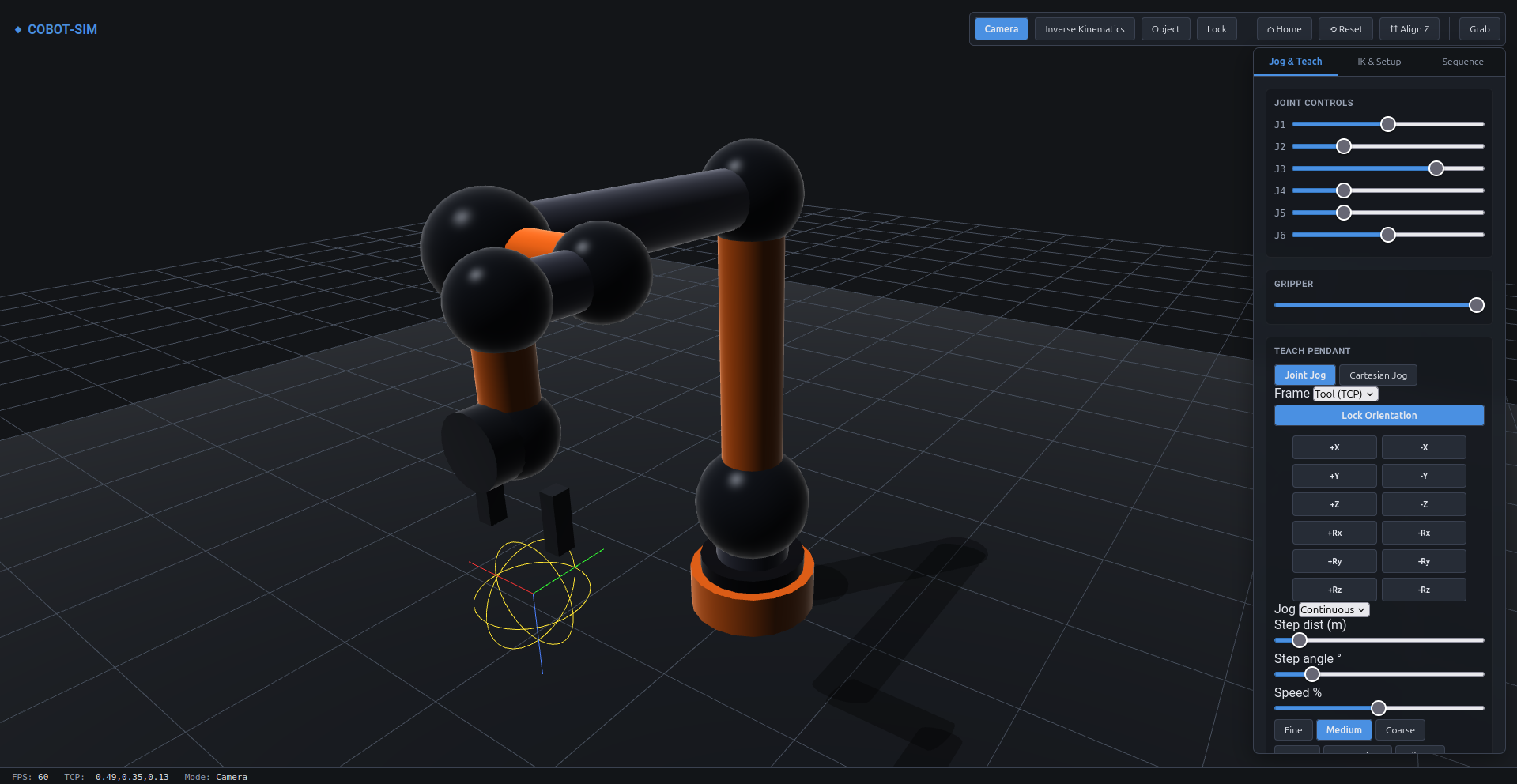1517x784 pixels.
Task: Adjust the J6 joint slider
Action: 1387,235
